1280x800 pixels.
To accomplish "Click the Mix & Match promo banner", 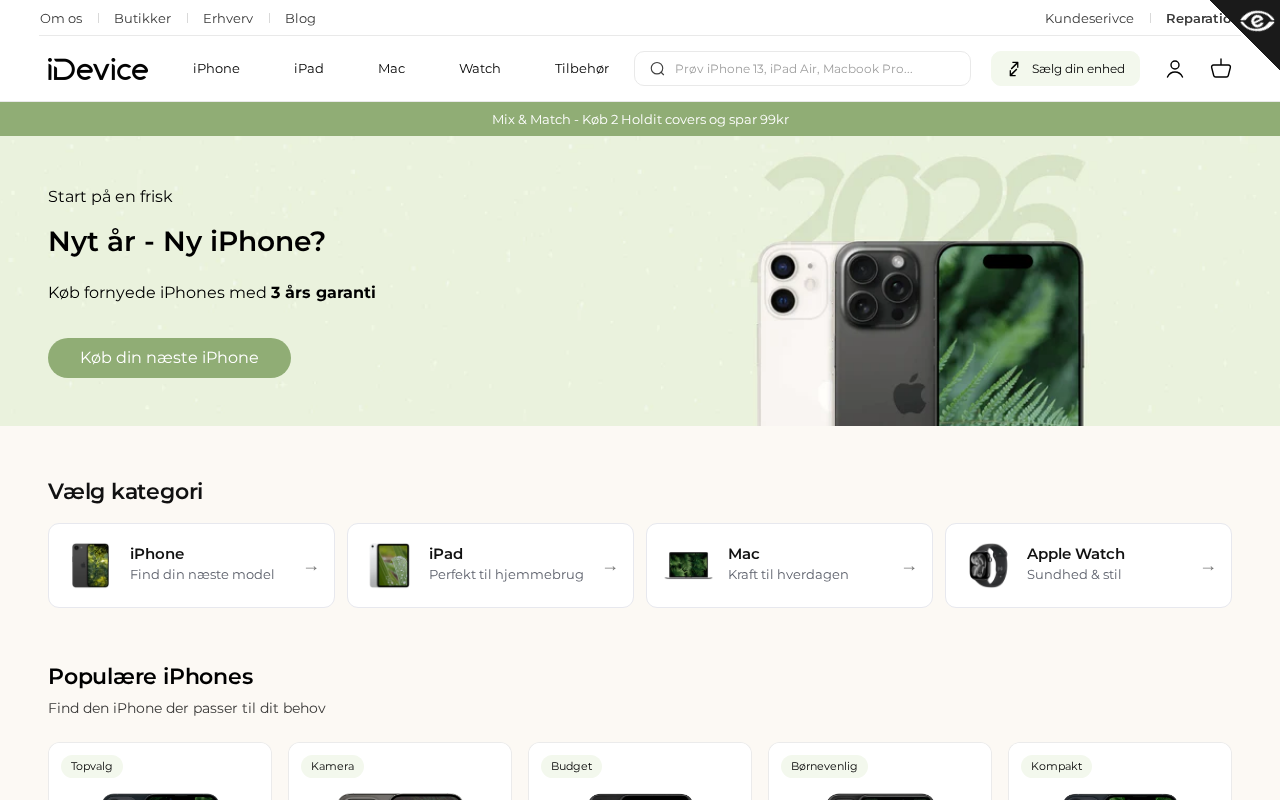I will pos(640,119).
